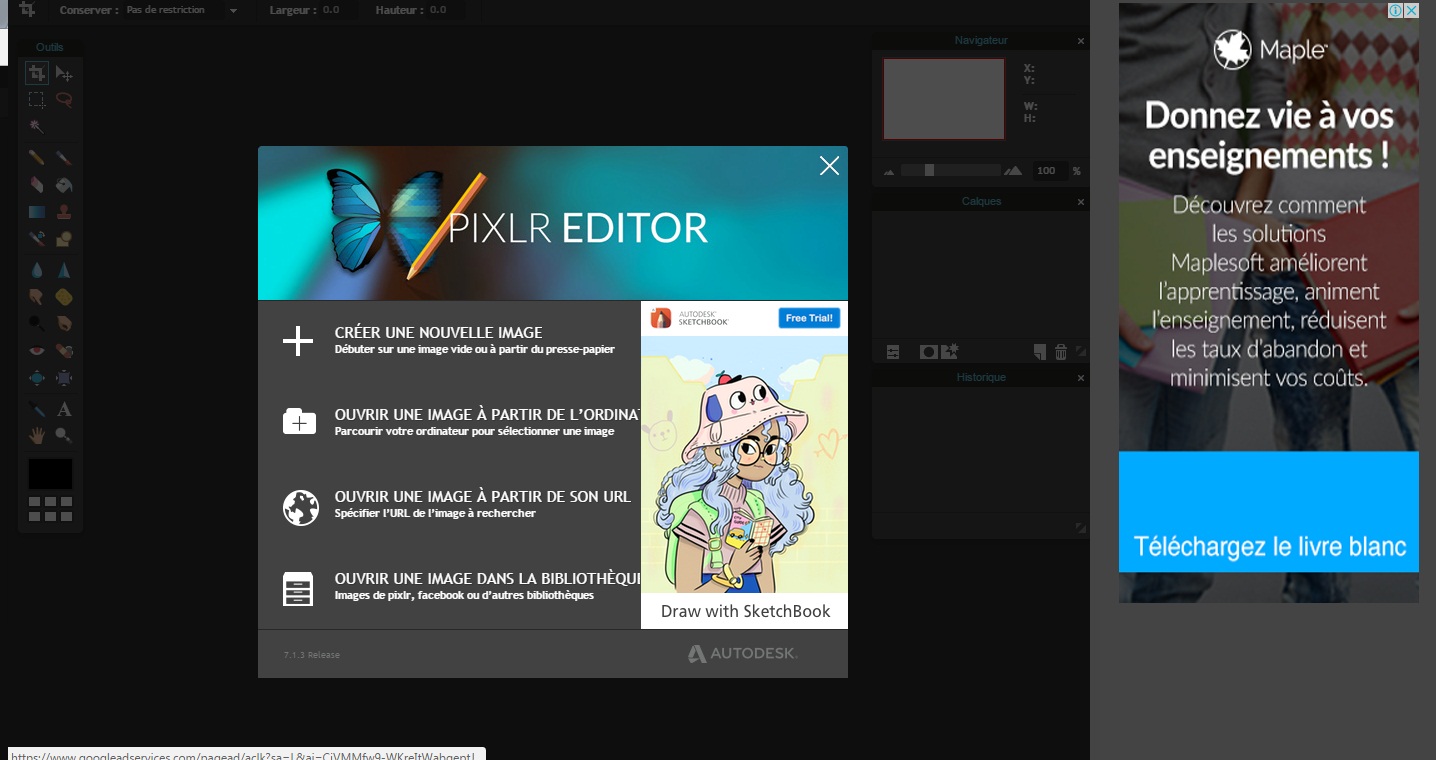Close the Maple ad with X icon
Viewport: 1436px width, 760px height.
pyautogui.click(x=1411, y=11)
